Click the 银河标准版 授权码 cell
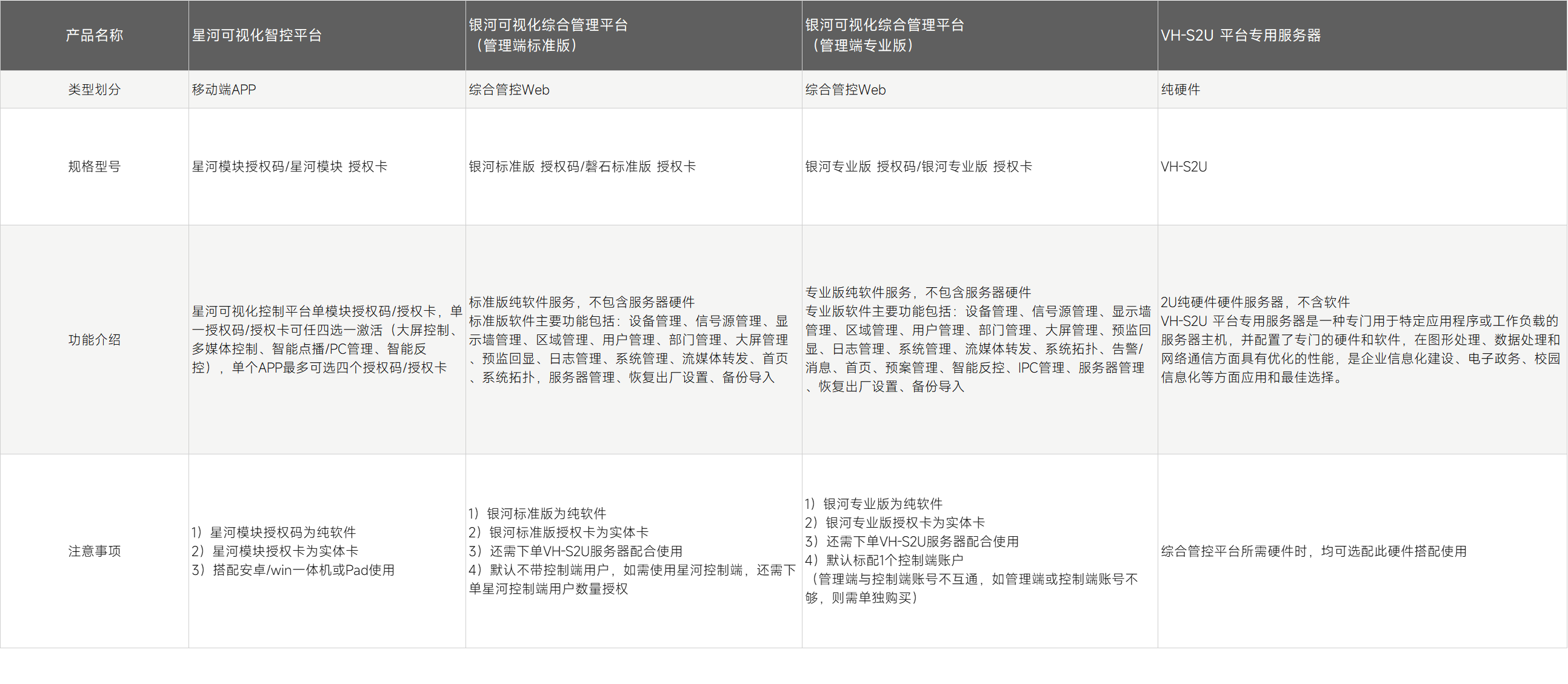Image resolution: width=1568 pixels, height=684 pixels. (582, 166)
